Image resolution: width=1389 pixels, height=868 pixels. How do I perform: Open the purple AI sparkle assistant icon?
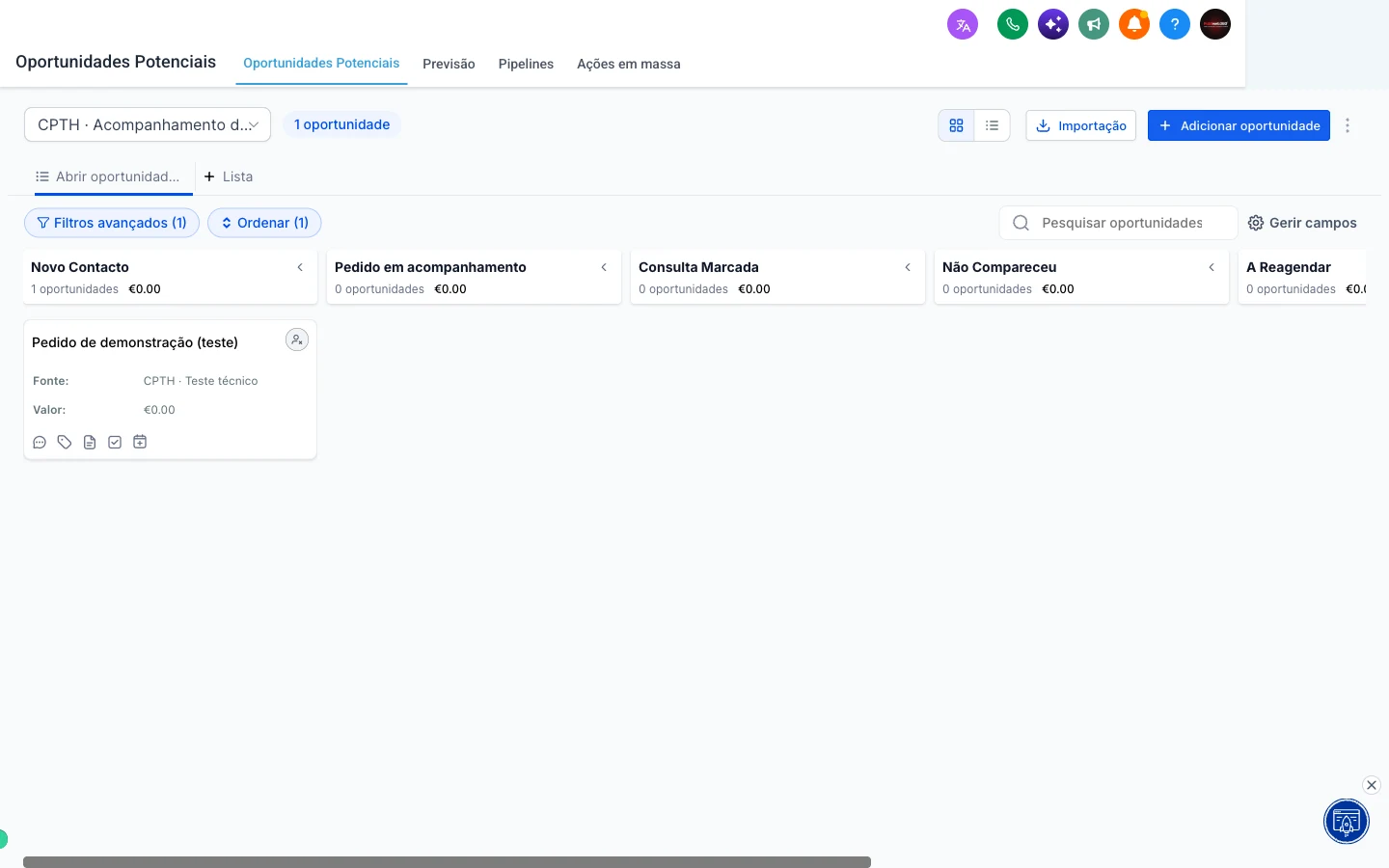tap(1053, 25)
